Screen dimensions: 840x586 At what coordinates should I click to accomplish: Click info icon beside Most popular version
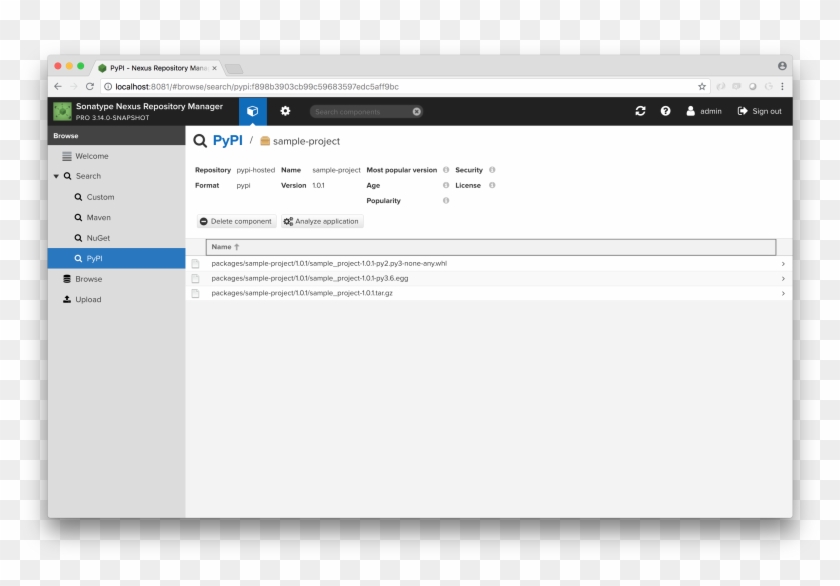point(446,170)
